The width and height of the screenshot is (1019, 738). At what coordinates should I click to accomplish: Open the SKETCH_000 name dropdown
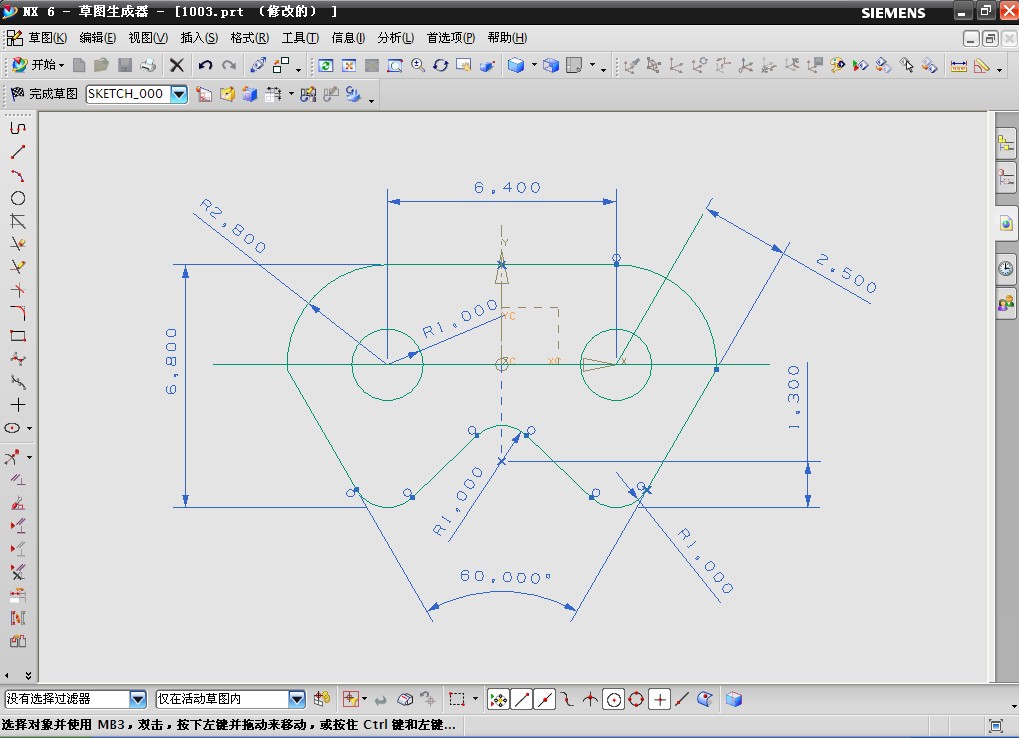pos(179,94)
